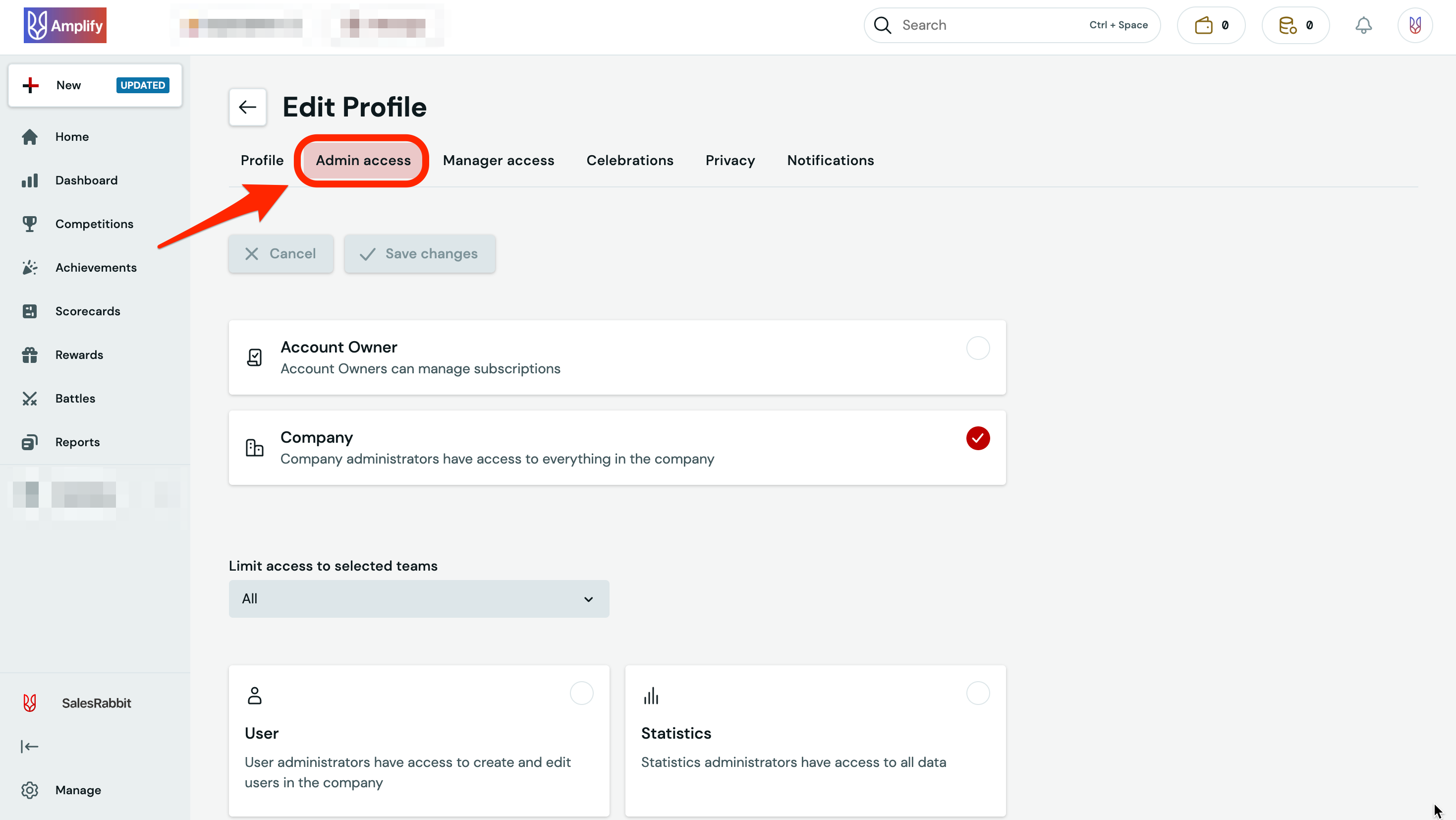
Task: Click the notifications bell icon
Action: (x=1363, y=25)
